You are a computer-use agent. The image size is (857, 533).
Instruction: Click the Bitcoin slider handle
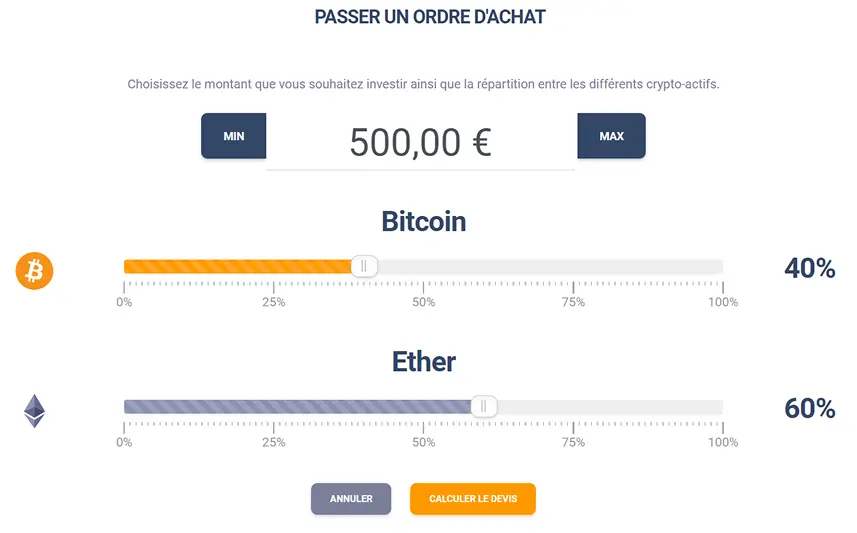[x=364, y=266]
